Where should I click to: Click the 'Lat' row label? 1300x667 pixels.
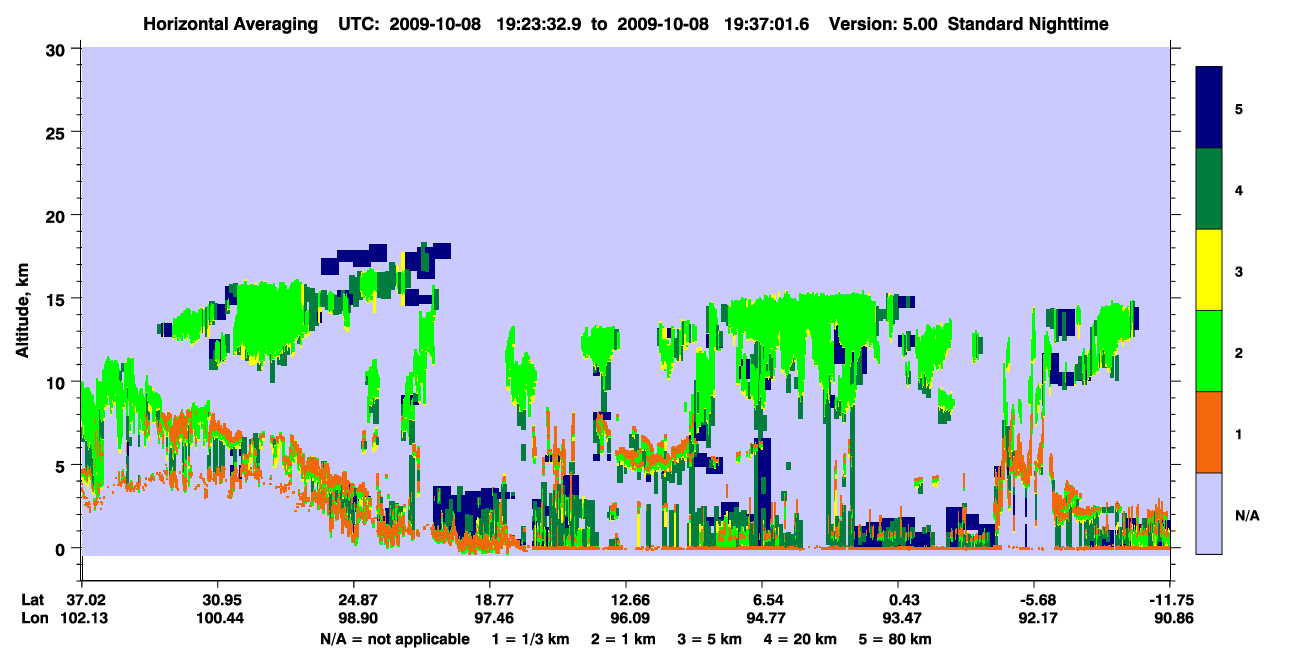coord(32,600)
